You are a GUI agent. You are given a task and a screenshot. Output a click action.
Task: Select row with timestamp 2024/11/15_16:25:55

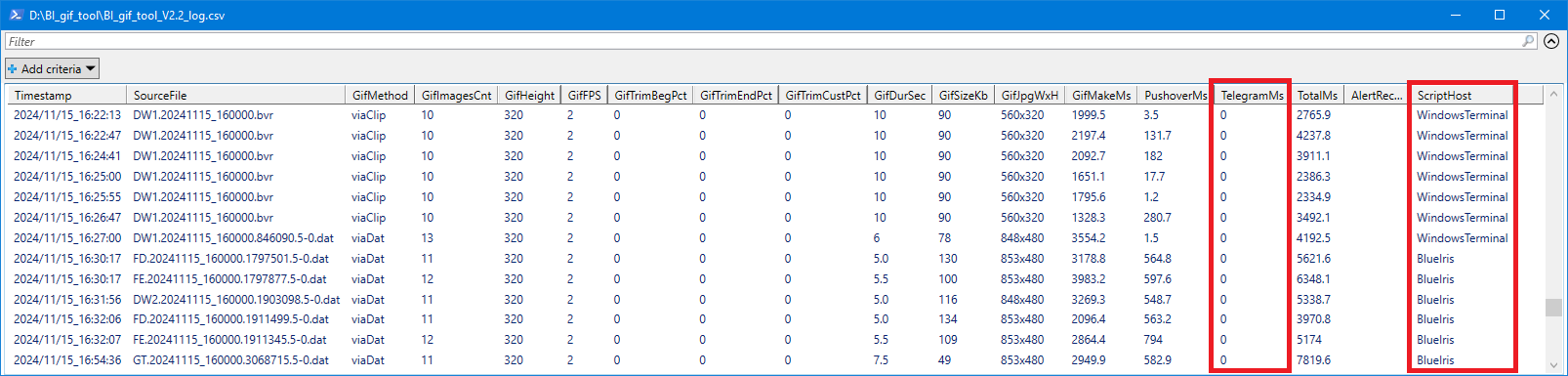click(776, 196)
